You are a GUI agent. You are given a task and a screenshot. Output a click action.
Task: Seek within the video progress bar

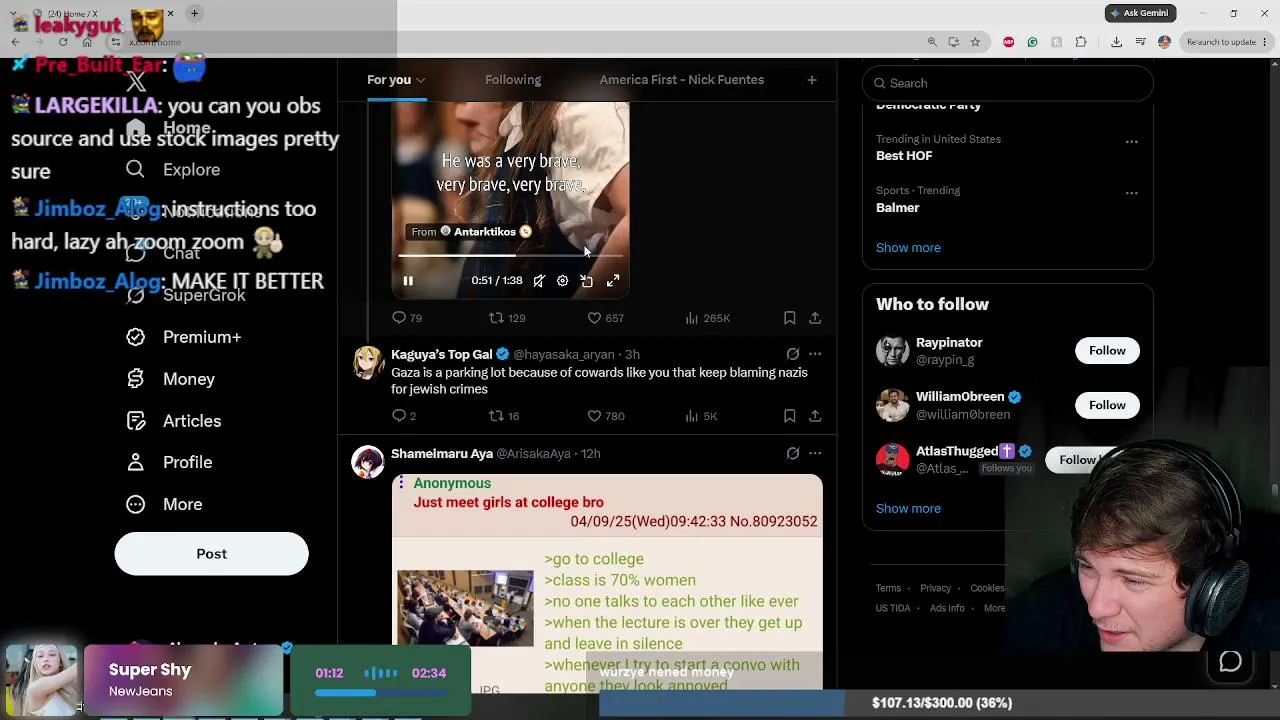pyautogui.click(x=510, y=256)
